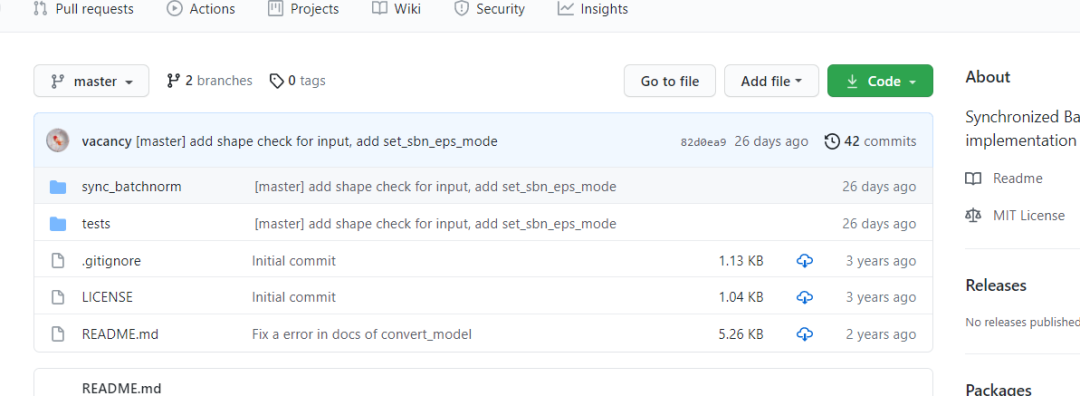Click the Go to file button

(669, 81)
